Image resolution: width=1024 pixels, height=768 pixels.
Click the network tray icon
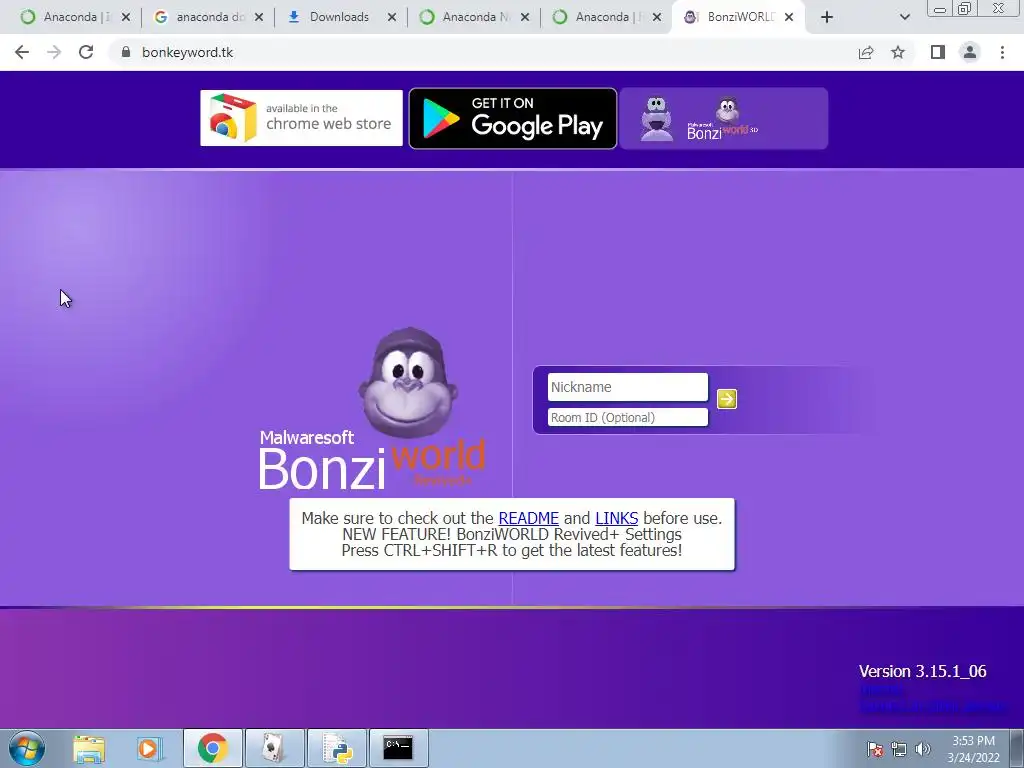click(x=899, y=749)
